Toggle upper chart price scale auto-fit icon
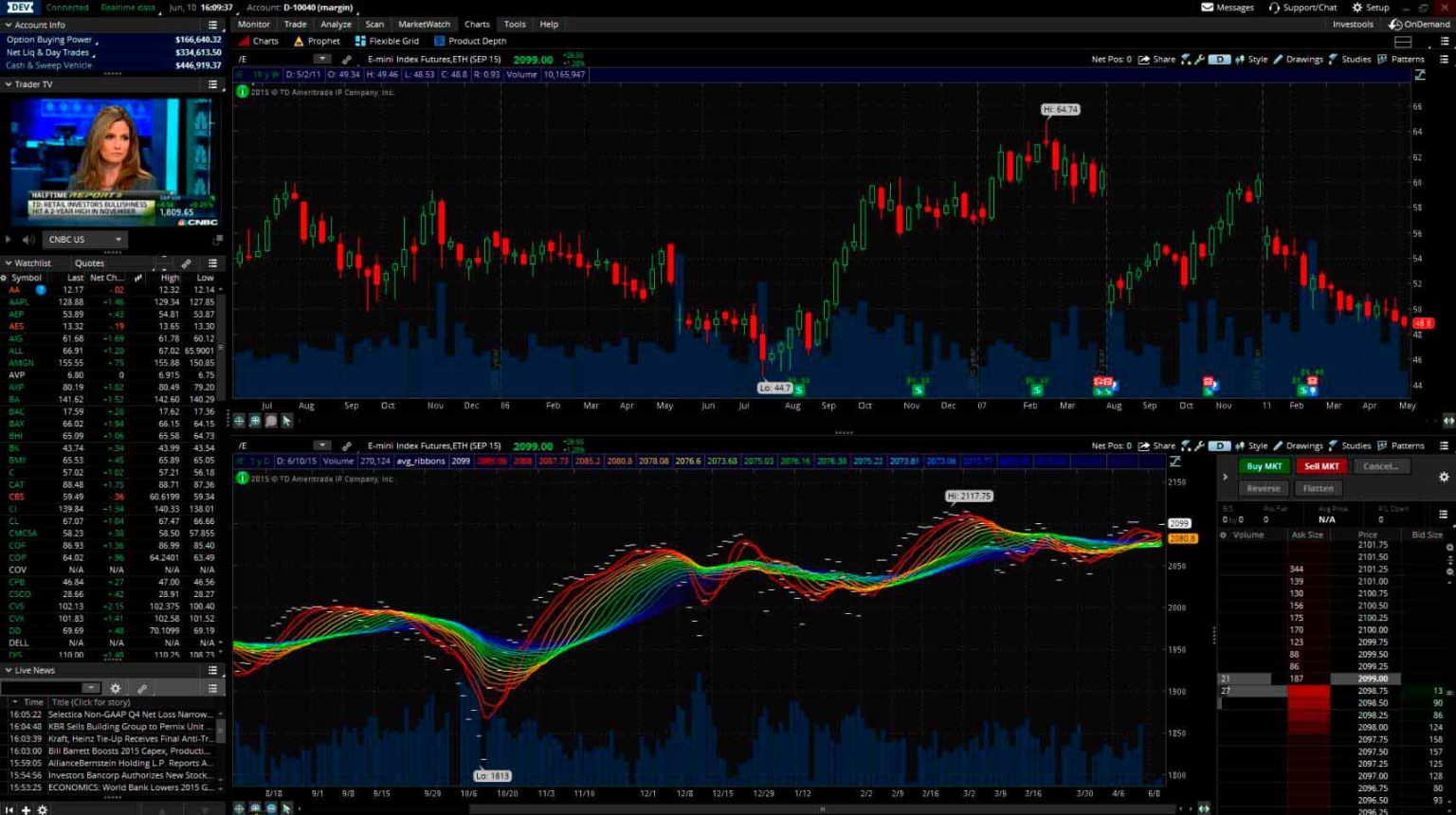Screen dimensions: 1456x815 [x=1419, y=75]
